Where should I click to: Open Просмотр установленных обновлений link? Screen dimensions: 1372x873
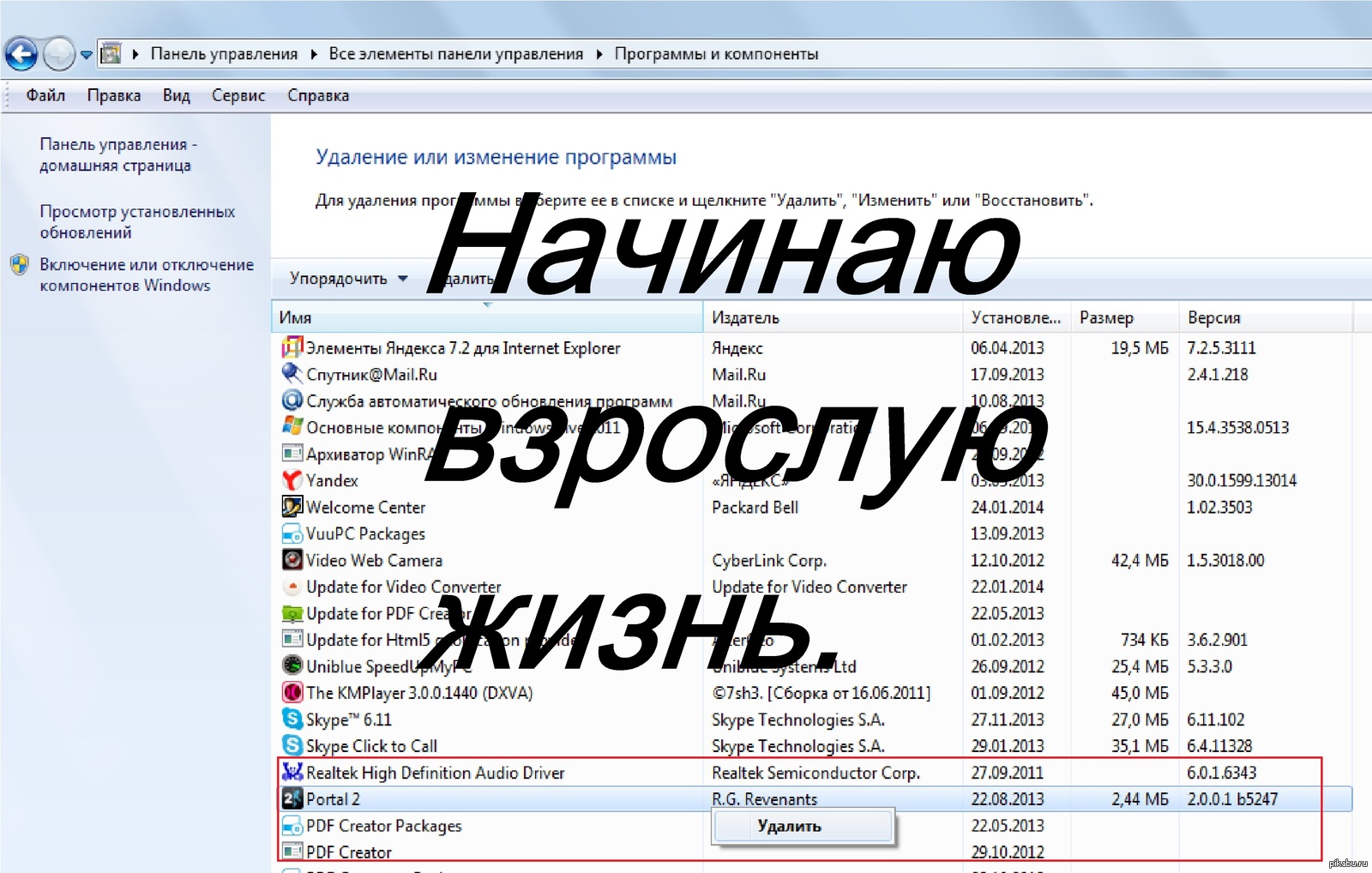(x=136, y=221)
